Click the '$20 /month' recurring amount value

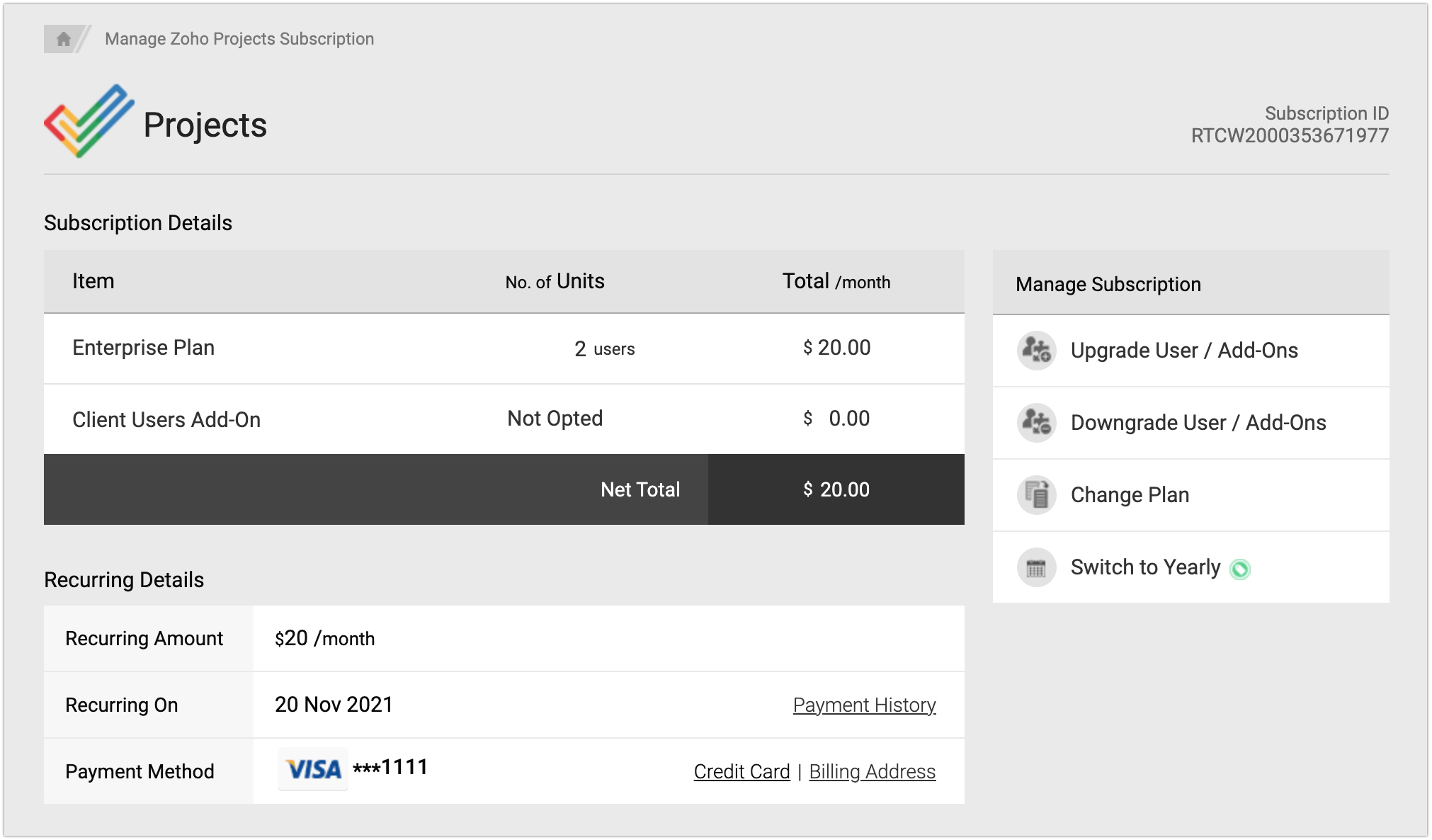click(x=324, y=638)
